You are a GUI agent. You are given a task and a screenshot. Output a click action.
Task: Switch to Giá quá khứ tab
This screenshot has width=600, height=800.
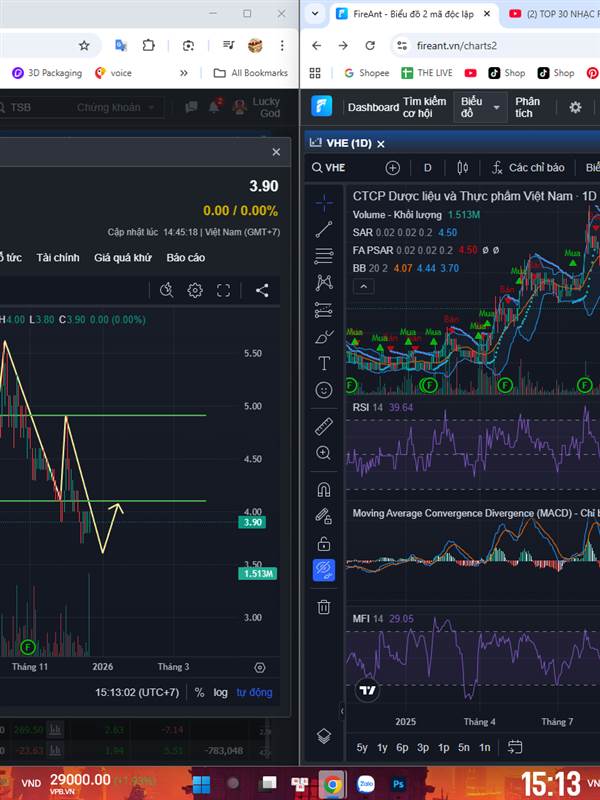click(x=123, y=258)
